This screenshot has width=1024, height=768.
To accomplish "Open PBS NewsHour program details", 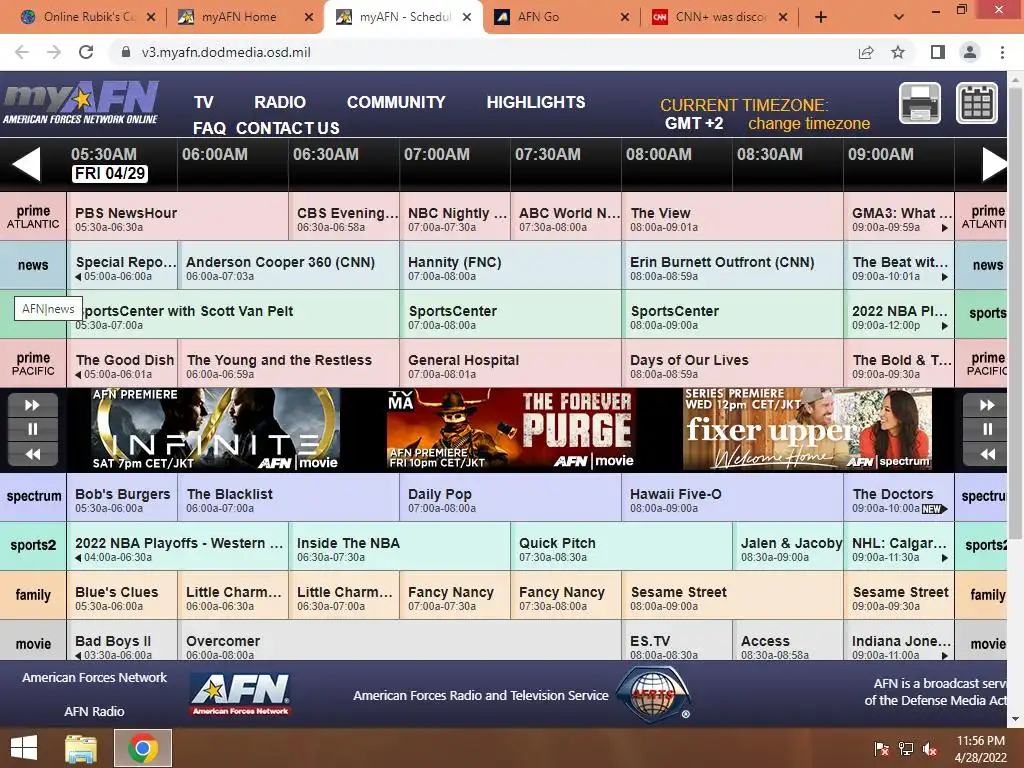I will 178,217.
